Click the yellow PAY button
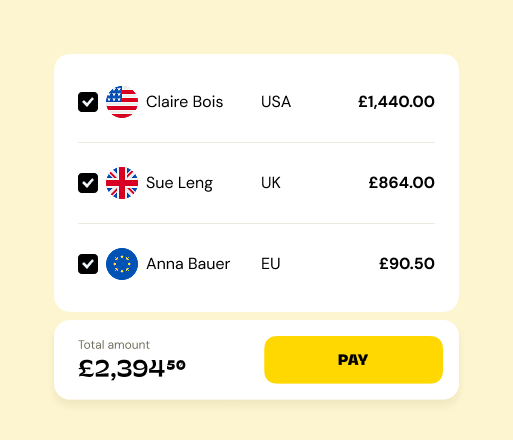This screenshot has width=513, height=440. click(353, 360)
